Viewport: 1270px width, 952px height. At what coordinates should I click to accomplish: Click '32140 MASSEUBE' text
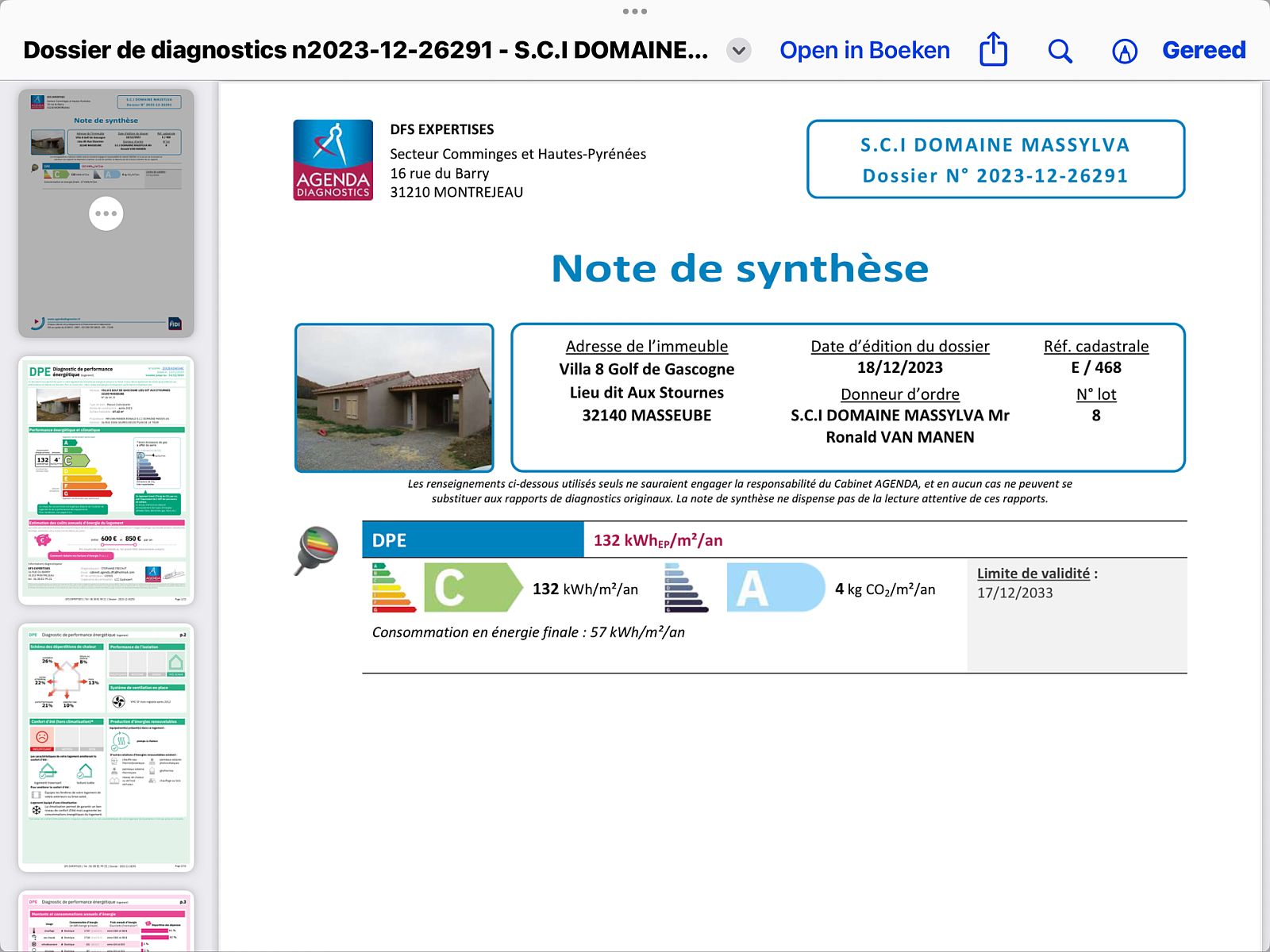click(x=647, y=415)
